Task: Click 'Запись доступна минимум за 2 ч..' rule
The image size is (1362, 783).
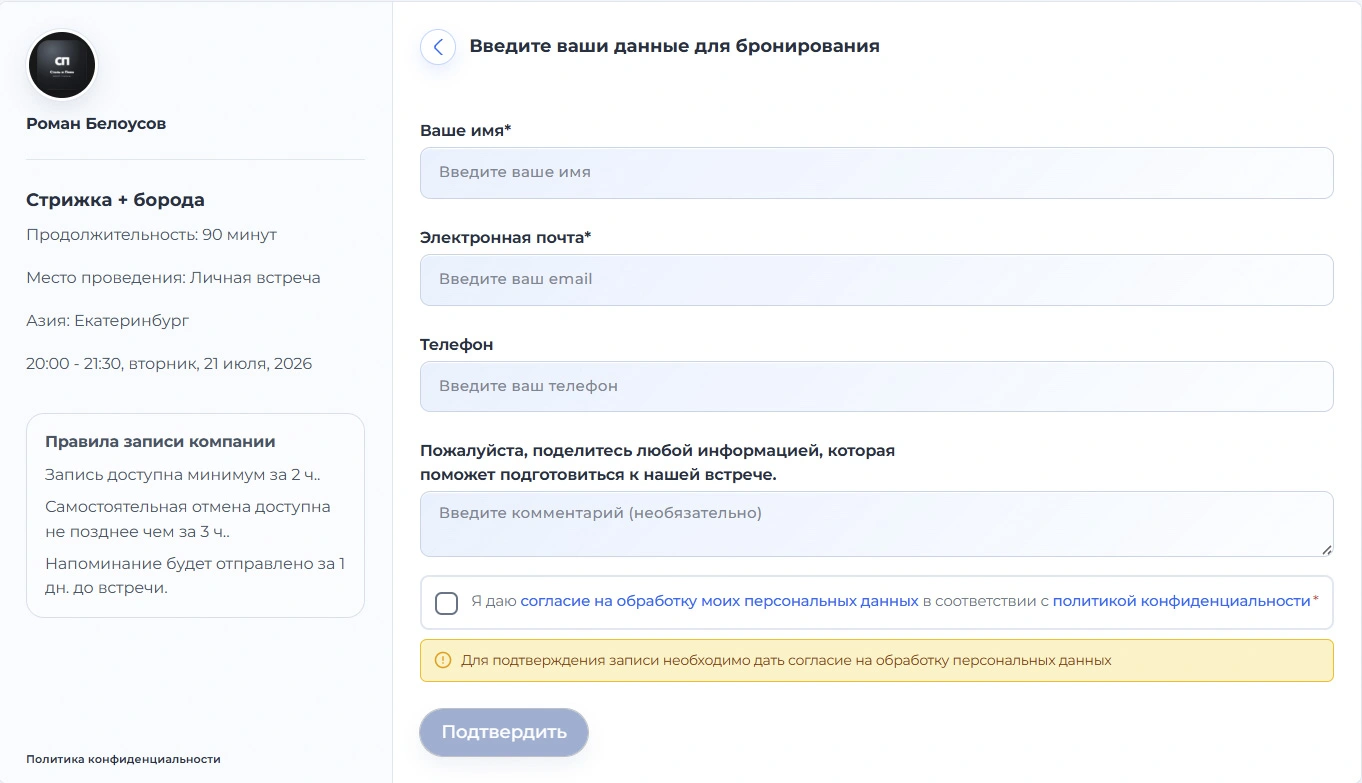Action: click(x=183, y=475)
